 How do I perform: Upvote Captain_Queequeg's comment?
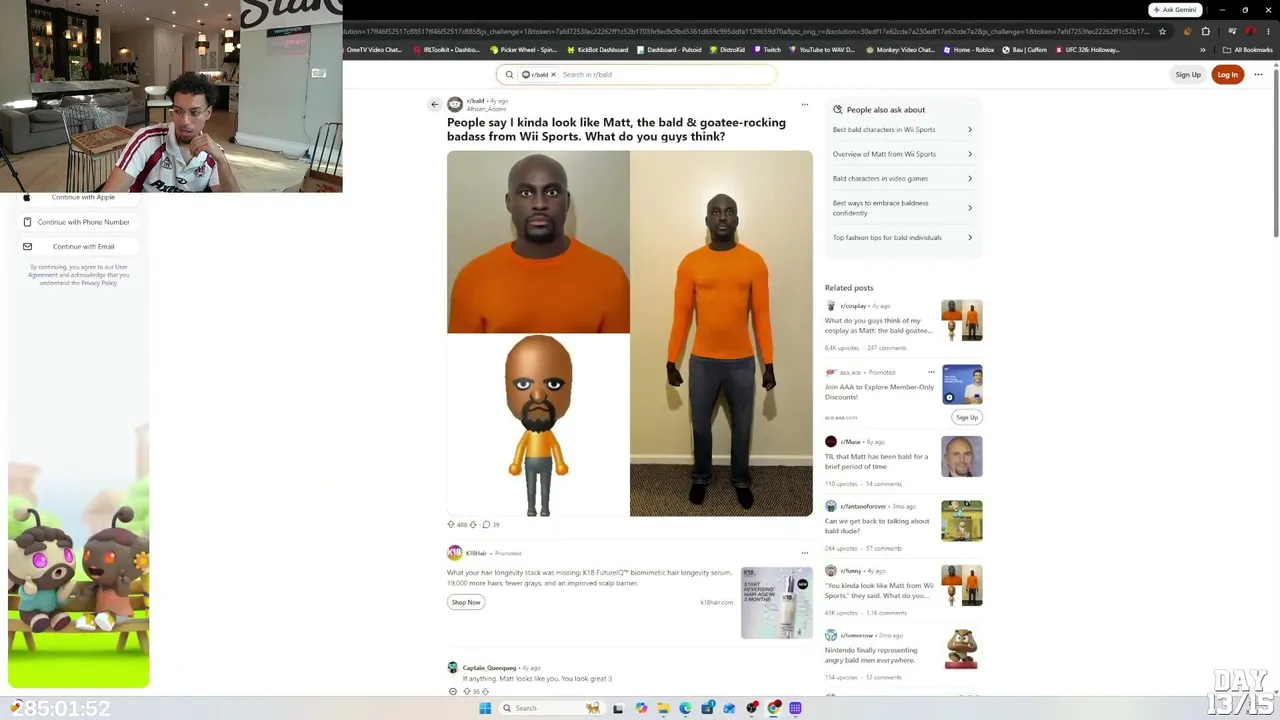466,691
